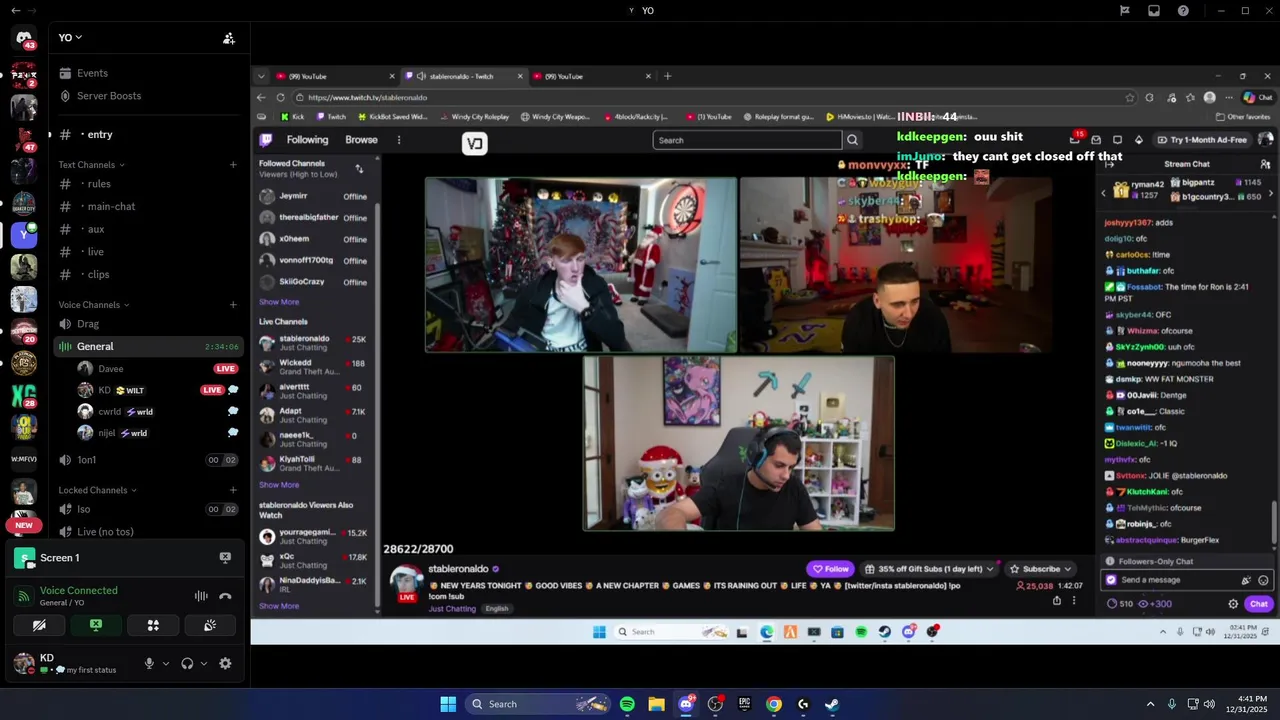Open the aux text channel
The width and height of the screenshot is (1280, 720).
tap(148, 229)
